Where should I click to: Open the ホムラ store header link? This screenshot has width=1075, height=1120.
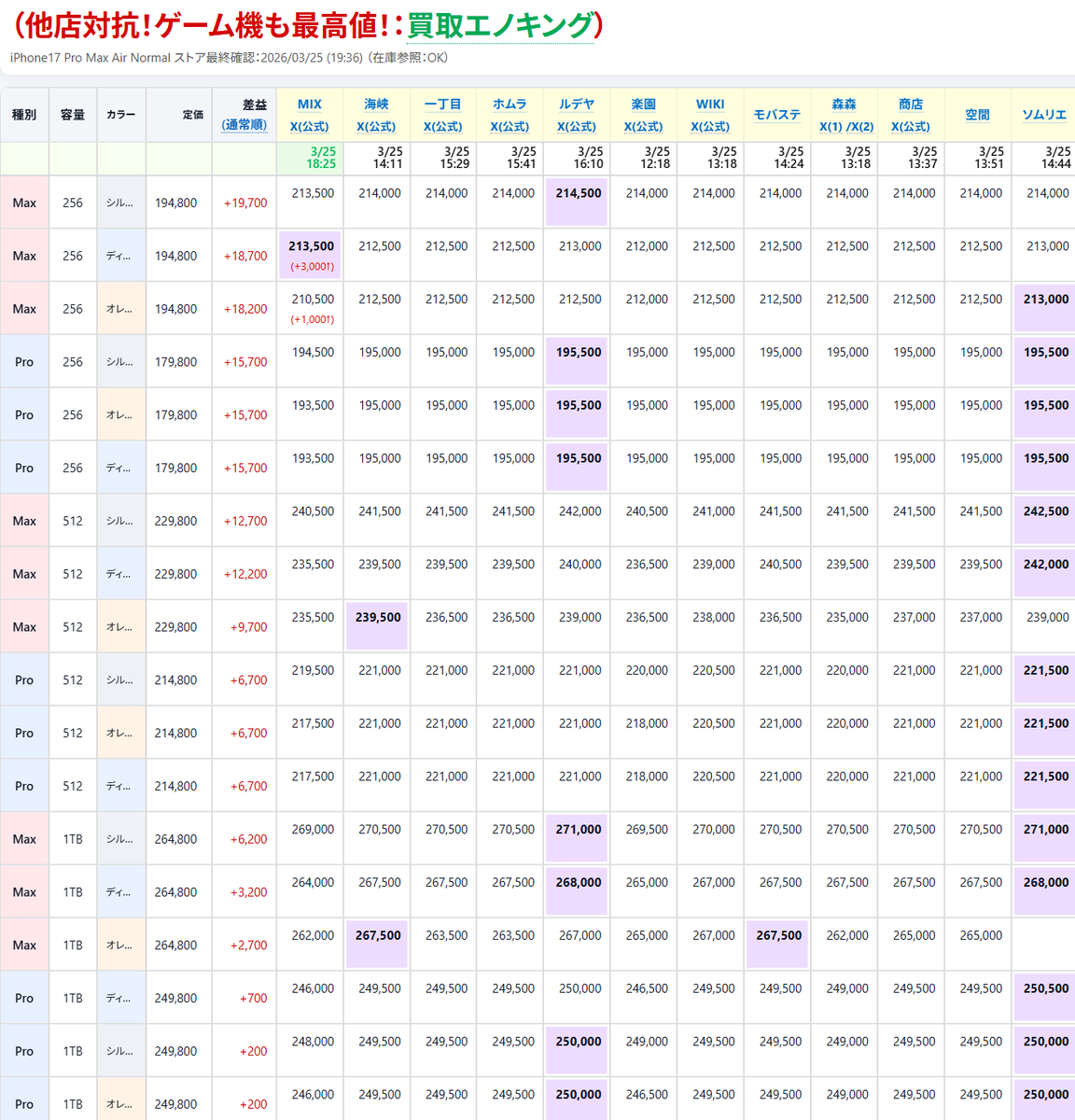[x=510, y=105]
